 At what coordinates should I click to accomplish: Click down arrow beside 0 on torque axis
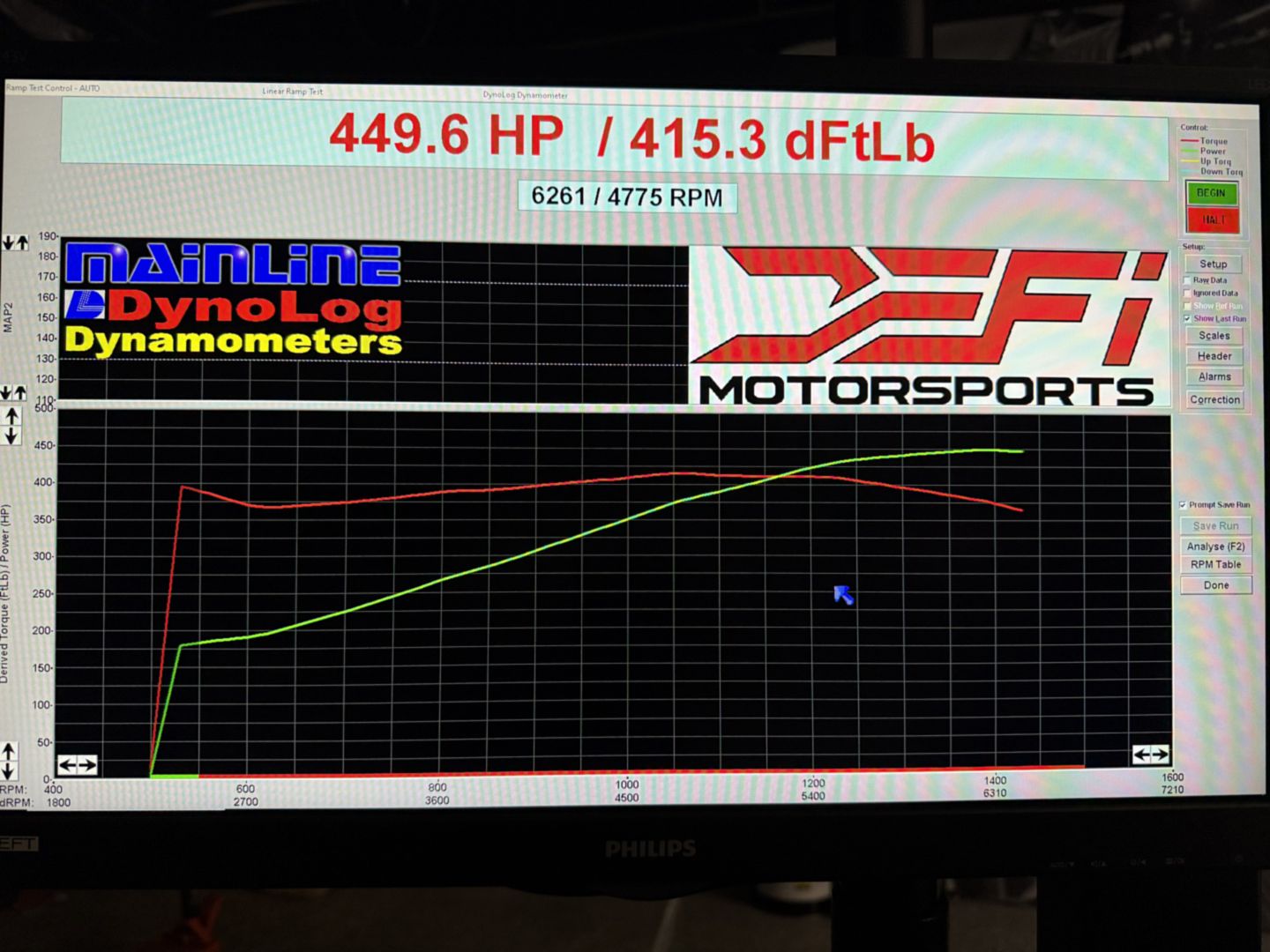9,771
